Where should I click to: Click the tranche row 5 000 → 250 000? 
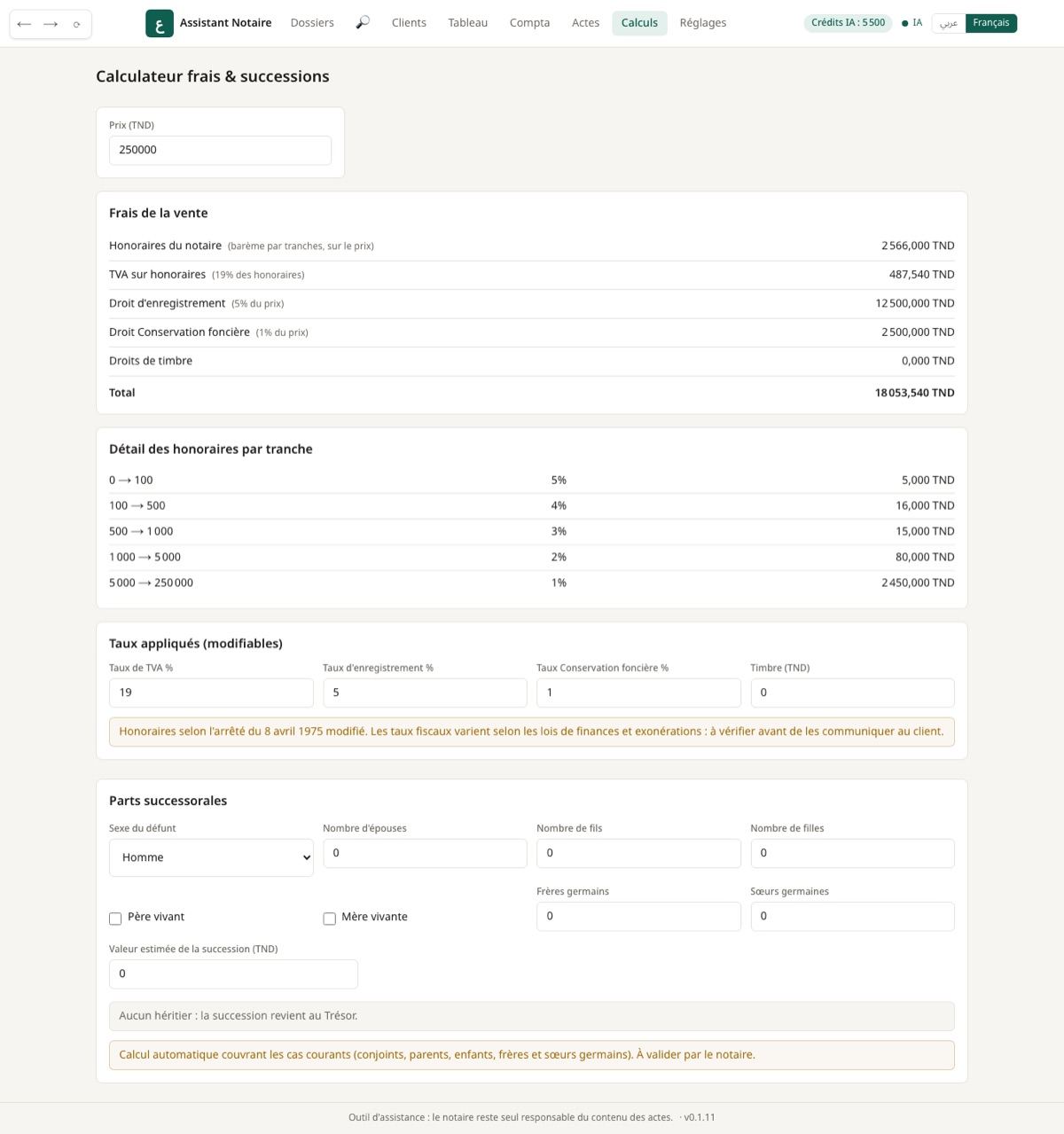[x=532, y=583]
